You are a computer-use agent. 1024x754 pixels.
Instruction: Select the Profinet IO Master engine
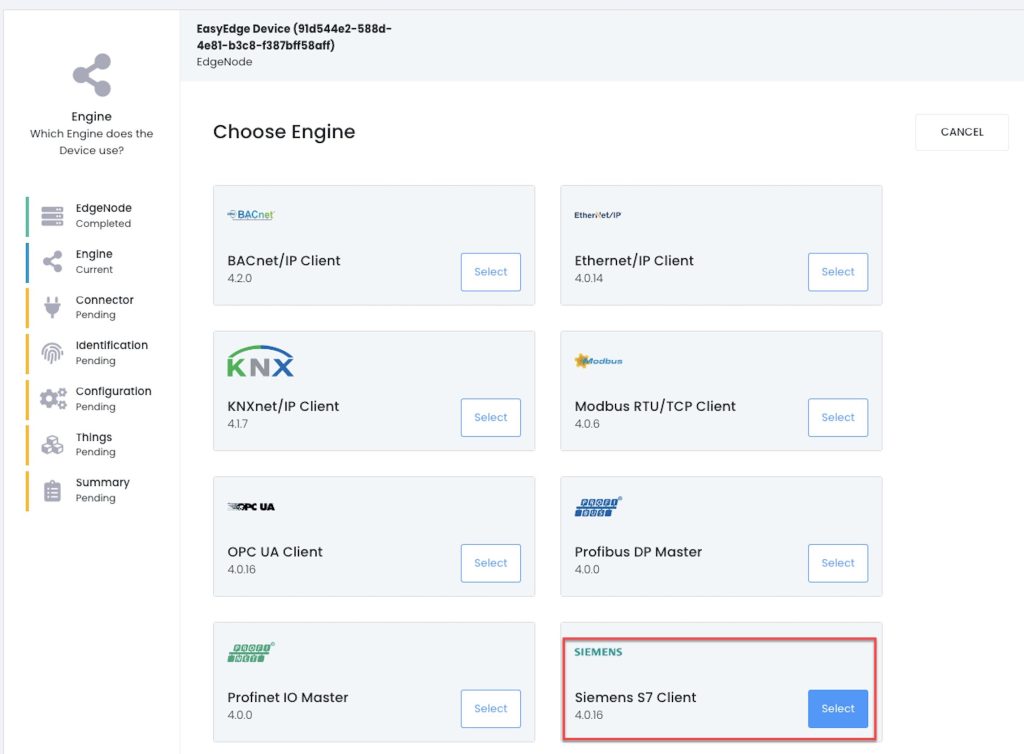pos(490,708)
